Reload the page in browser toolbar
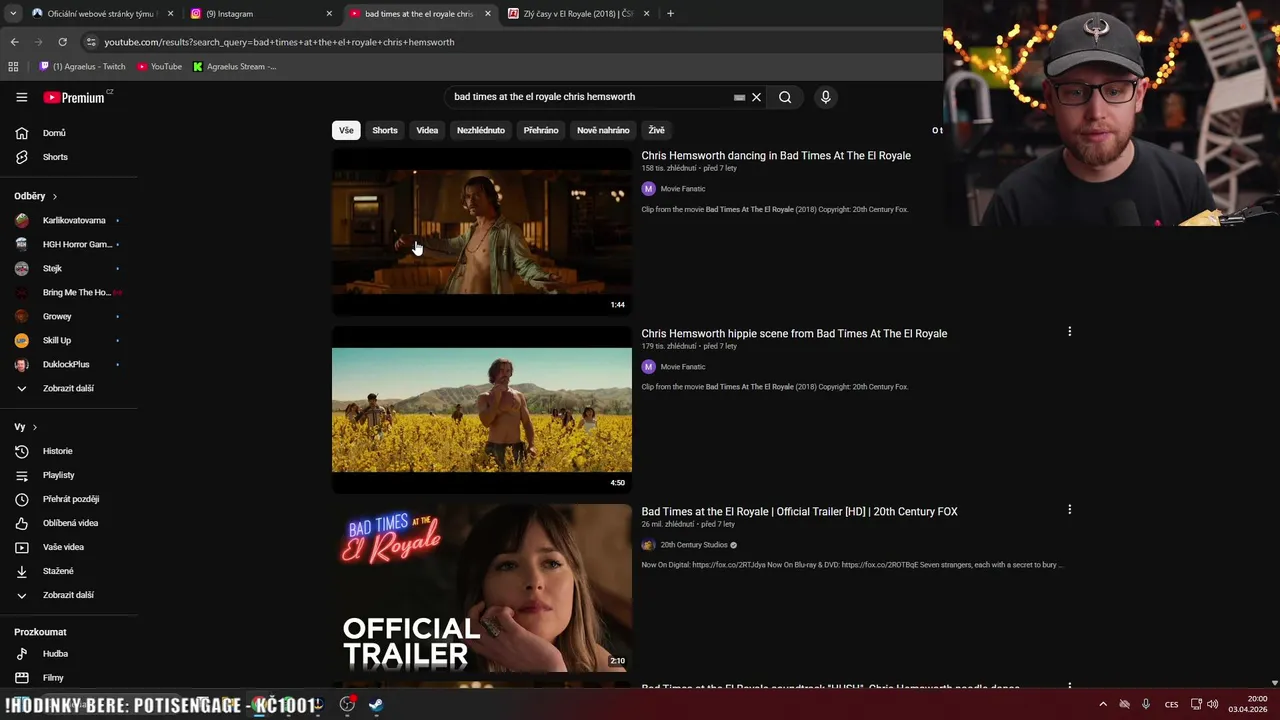The height and width of the screenshot is (720, 1280). click(62, 42)
